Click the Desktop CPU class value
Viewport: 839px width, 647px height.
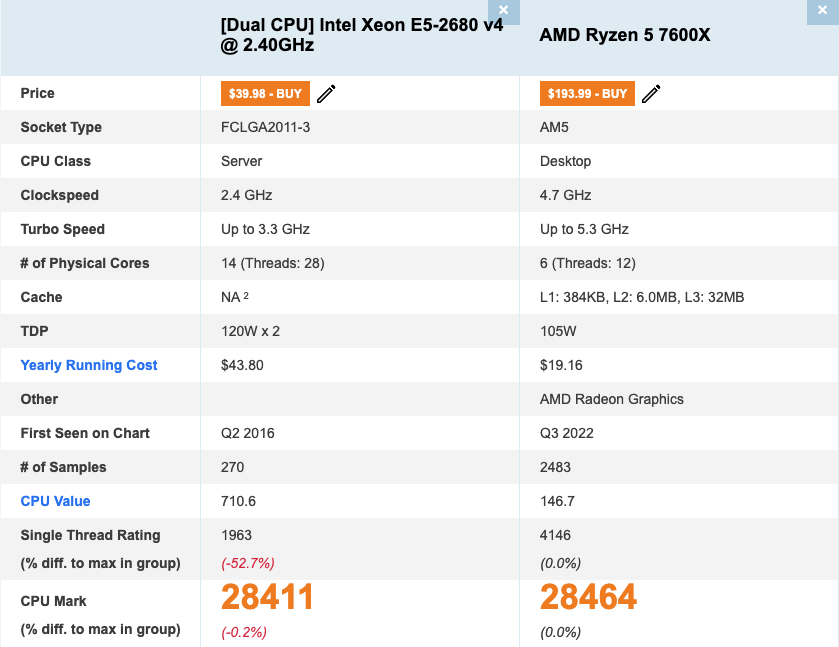click(566, 161)
